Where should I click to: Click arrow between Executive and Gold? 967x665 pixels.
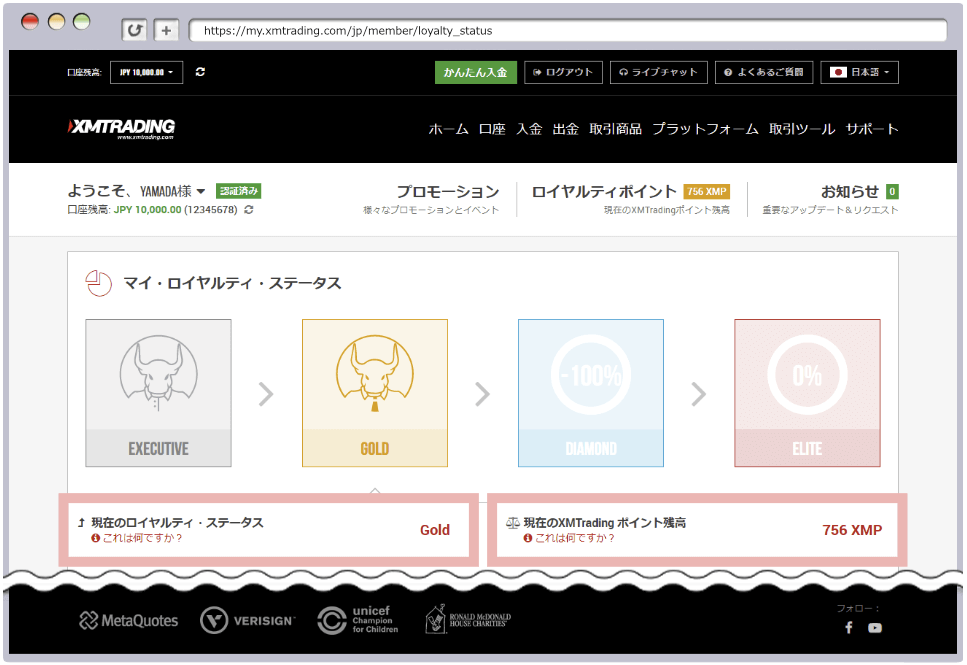(266, 394)
